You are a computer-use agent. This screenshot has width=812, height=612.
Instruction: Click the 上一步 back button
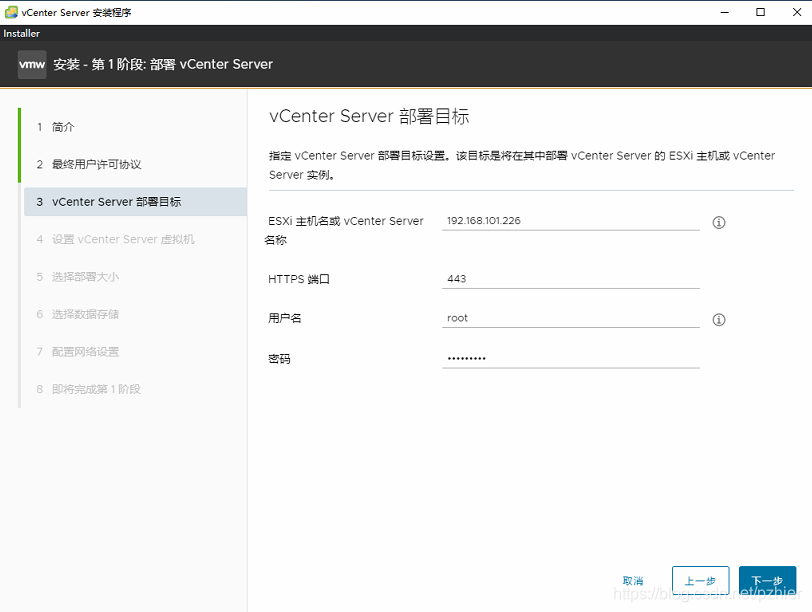tap(700, 580)
